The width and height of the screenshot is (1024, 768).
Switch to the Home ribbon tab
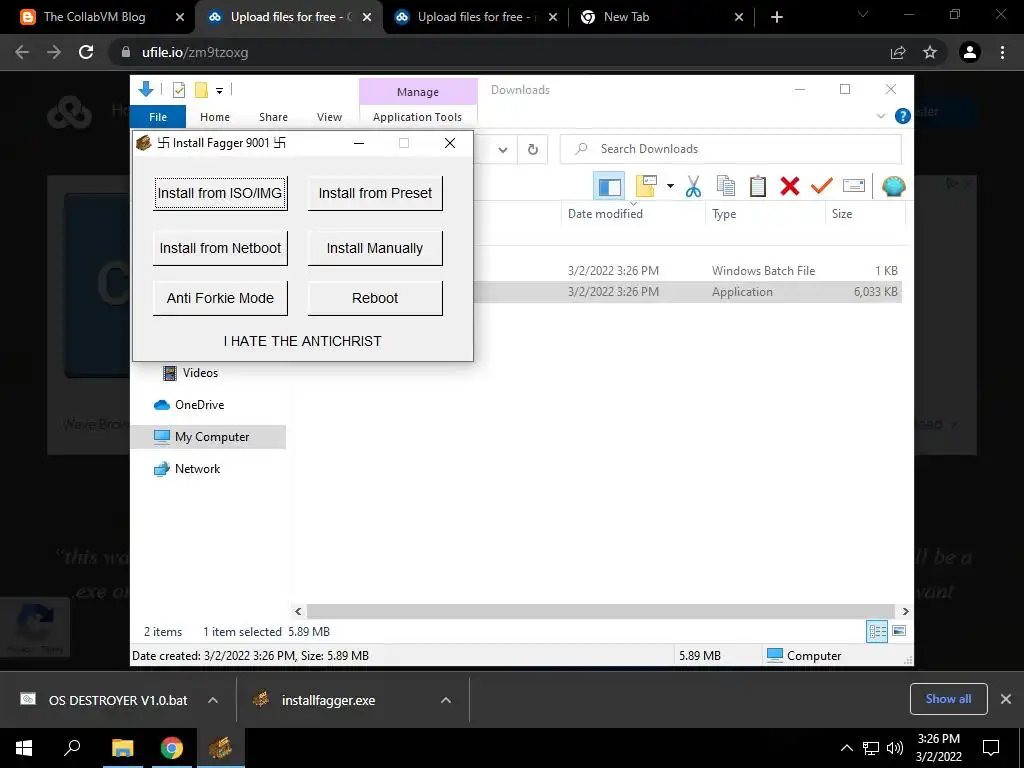(x=215, y=117)
